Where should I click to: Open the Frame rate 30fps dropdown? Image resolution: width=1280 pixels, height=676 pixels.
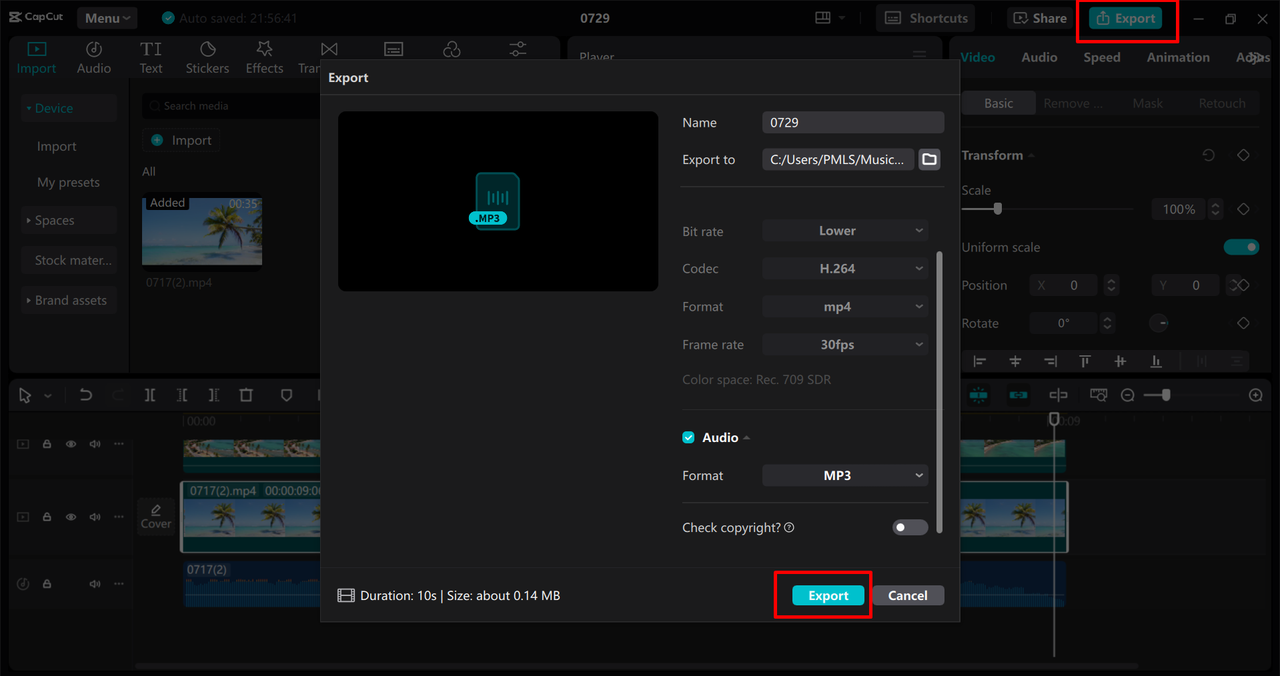click(x=845, y=345)
